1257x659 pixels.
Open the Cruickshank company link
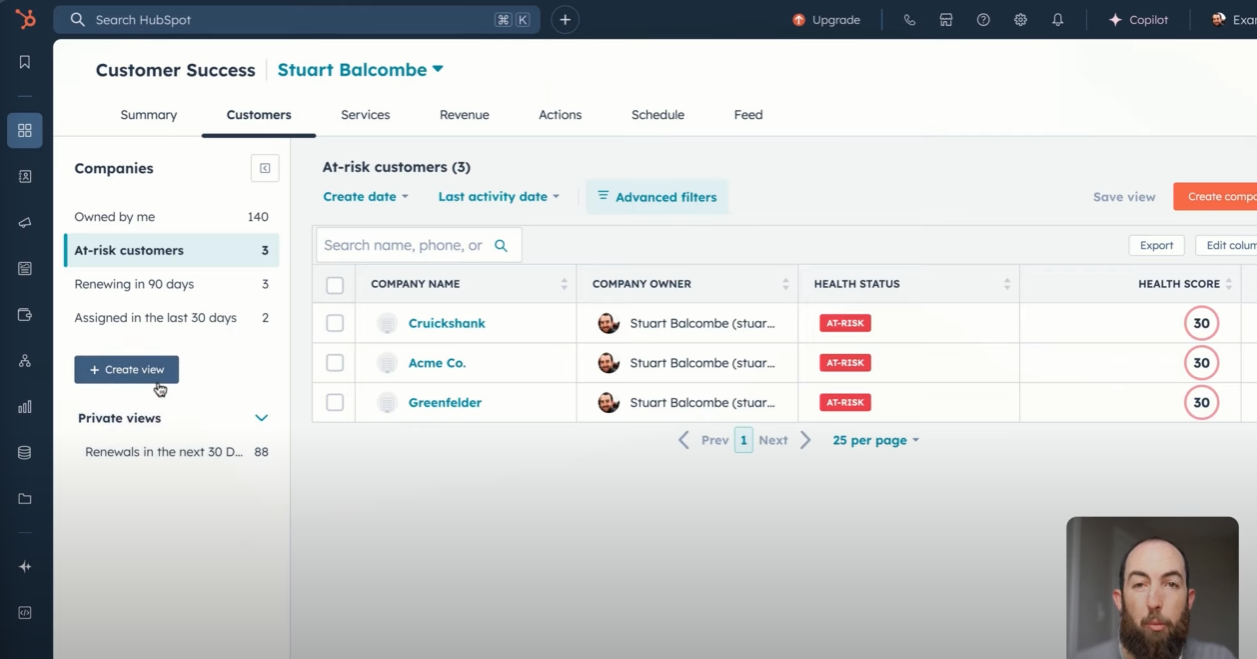pos(447,323)
